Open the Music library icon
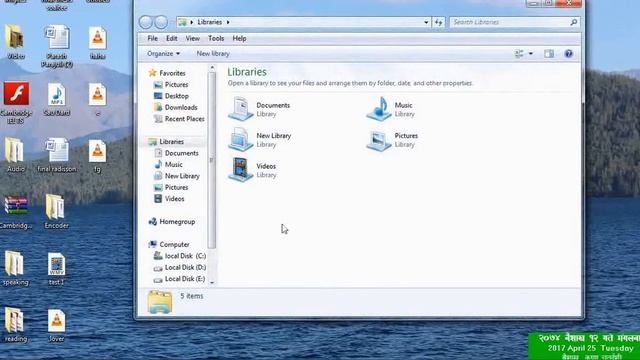The image size is (640, 360). point(379,109)
